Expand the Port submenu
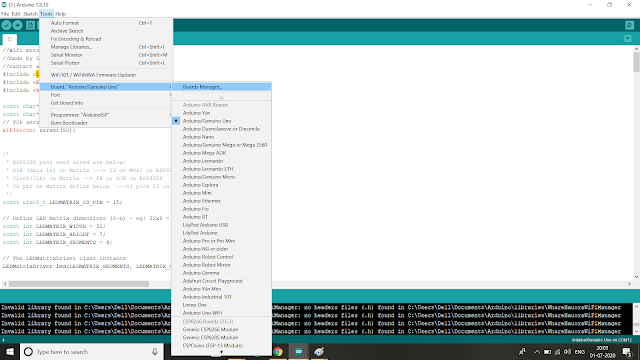640x360 pixels. click(x=106, y=95)
